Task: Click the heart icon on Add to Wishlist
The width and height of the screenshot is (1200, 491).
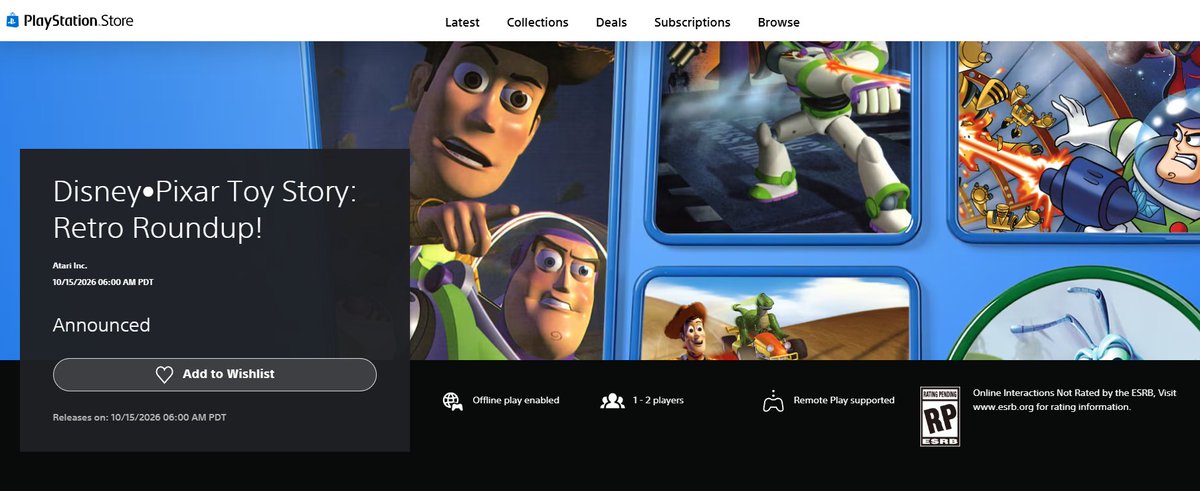Action: tap(165, 374)
